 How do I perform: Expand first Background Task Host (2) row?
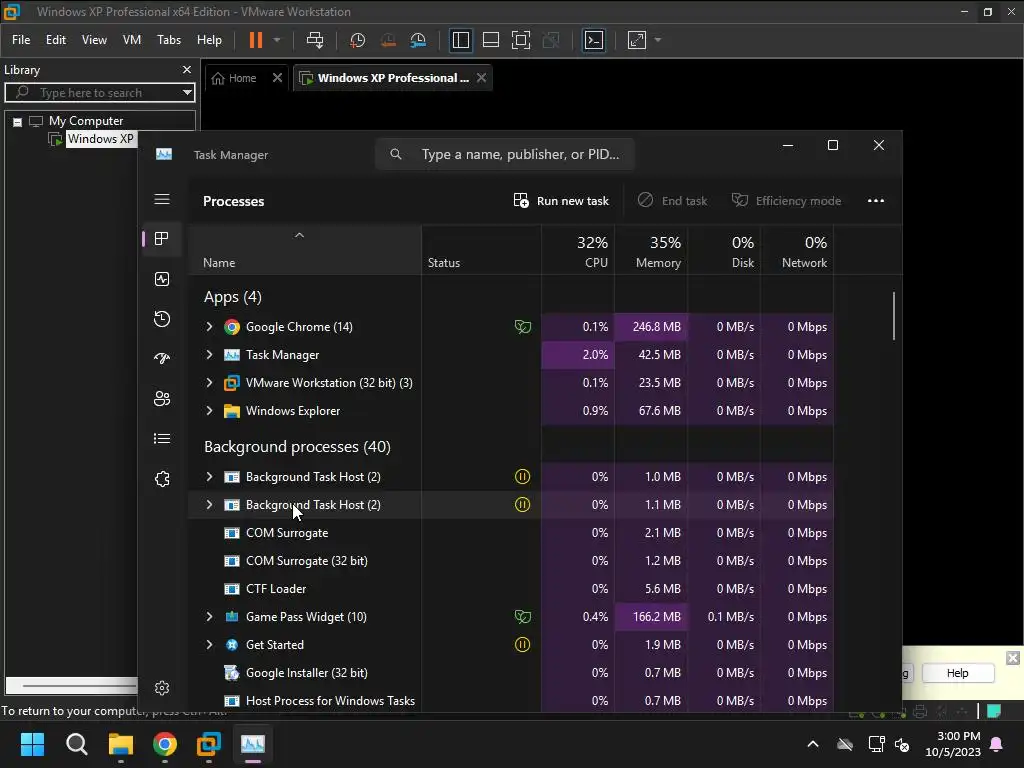click(209, 477)
